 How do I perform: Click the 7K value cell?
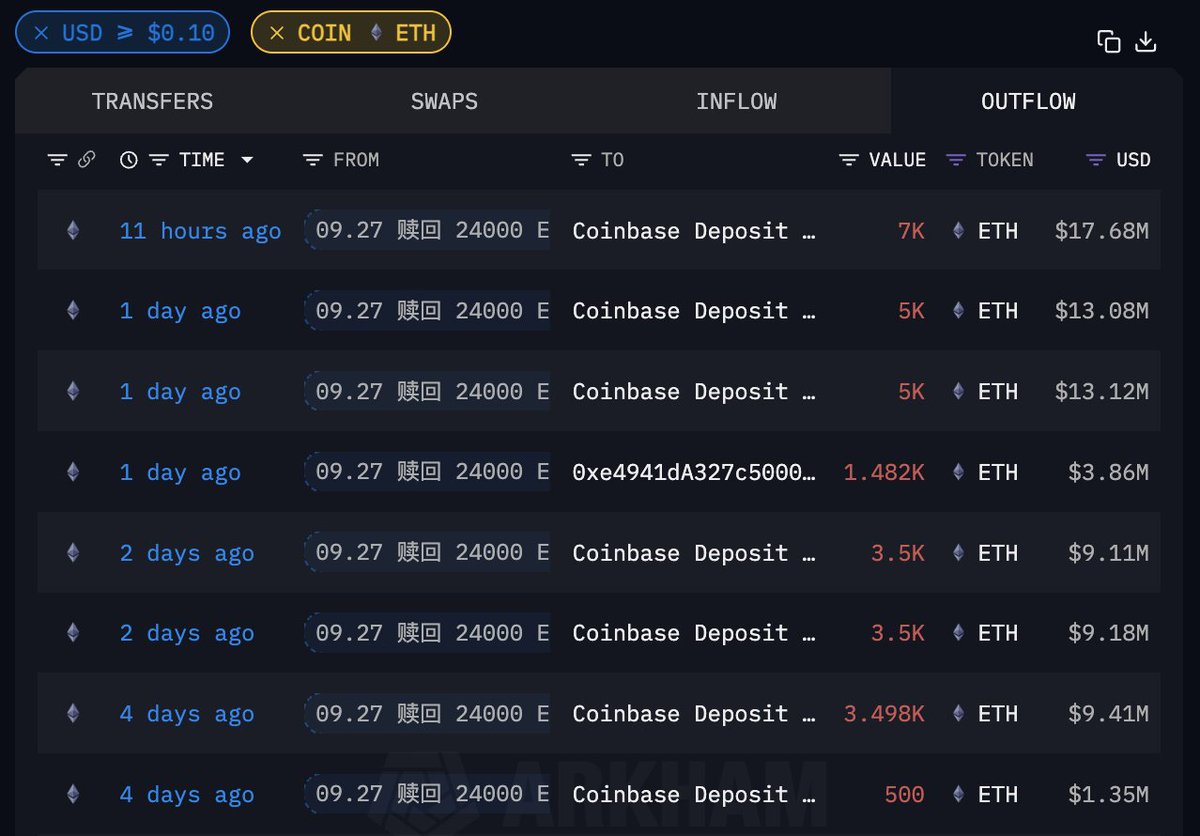pos(910,231)
